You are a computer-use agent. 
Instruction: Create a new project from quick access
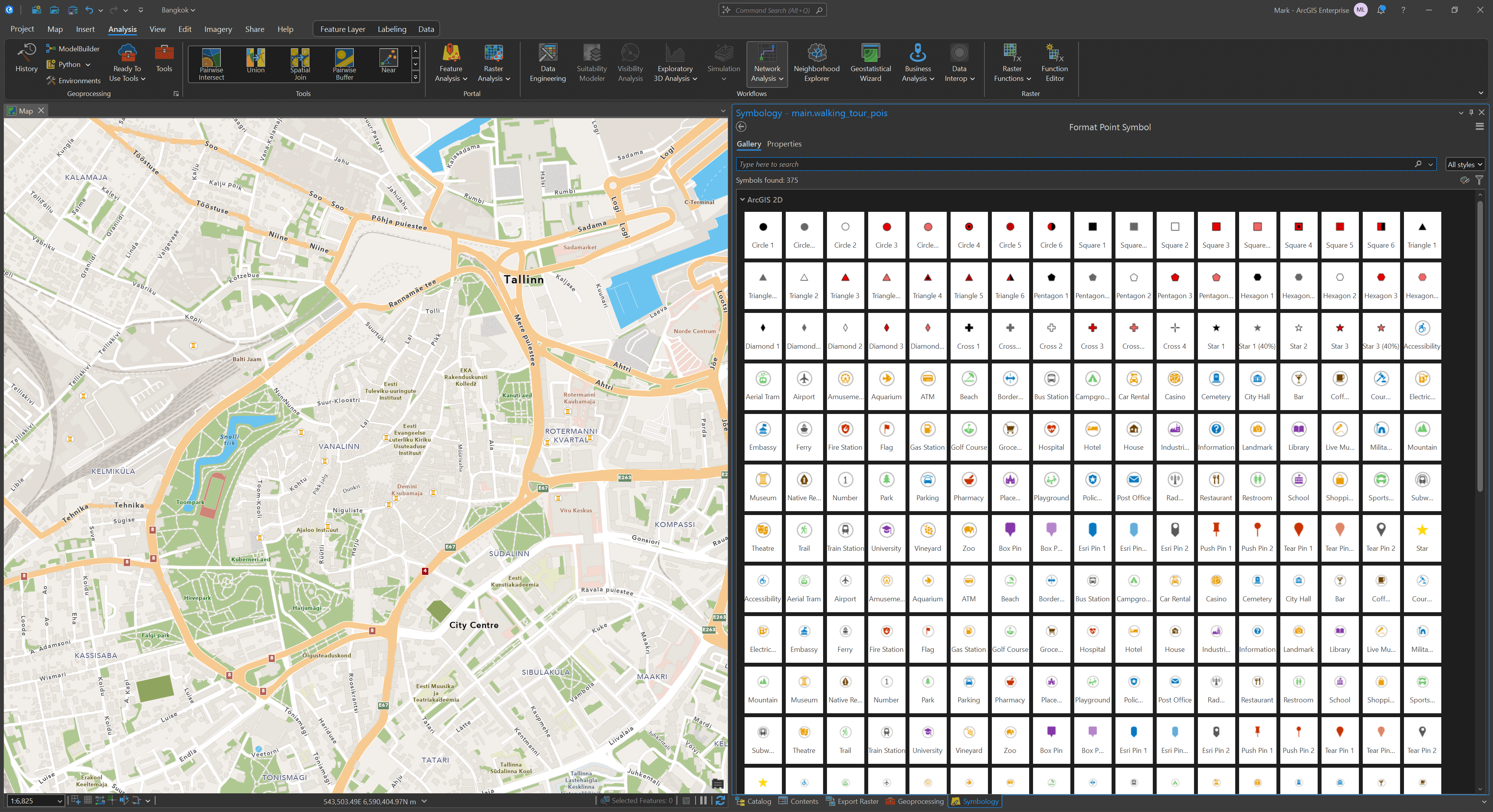point(36,10)
